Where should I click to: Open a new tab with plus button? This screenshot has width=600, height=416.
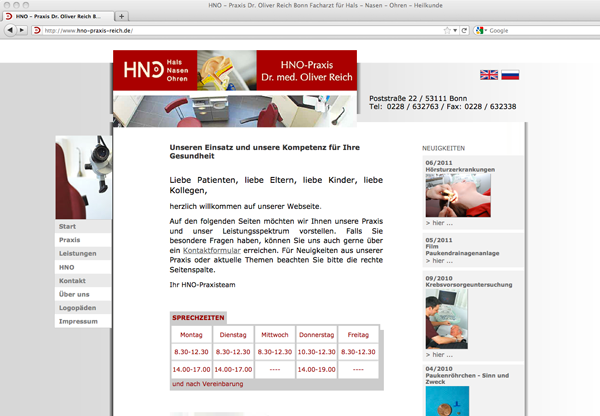coord(122,17)
